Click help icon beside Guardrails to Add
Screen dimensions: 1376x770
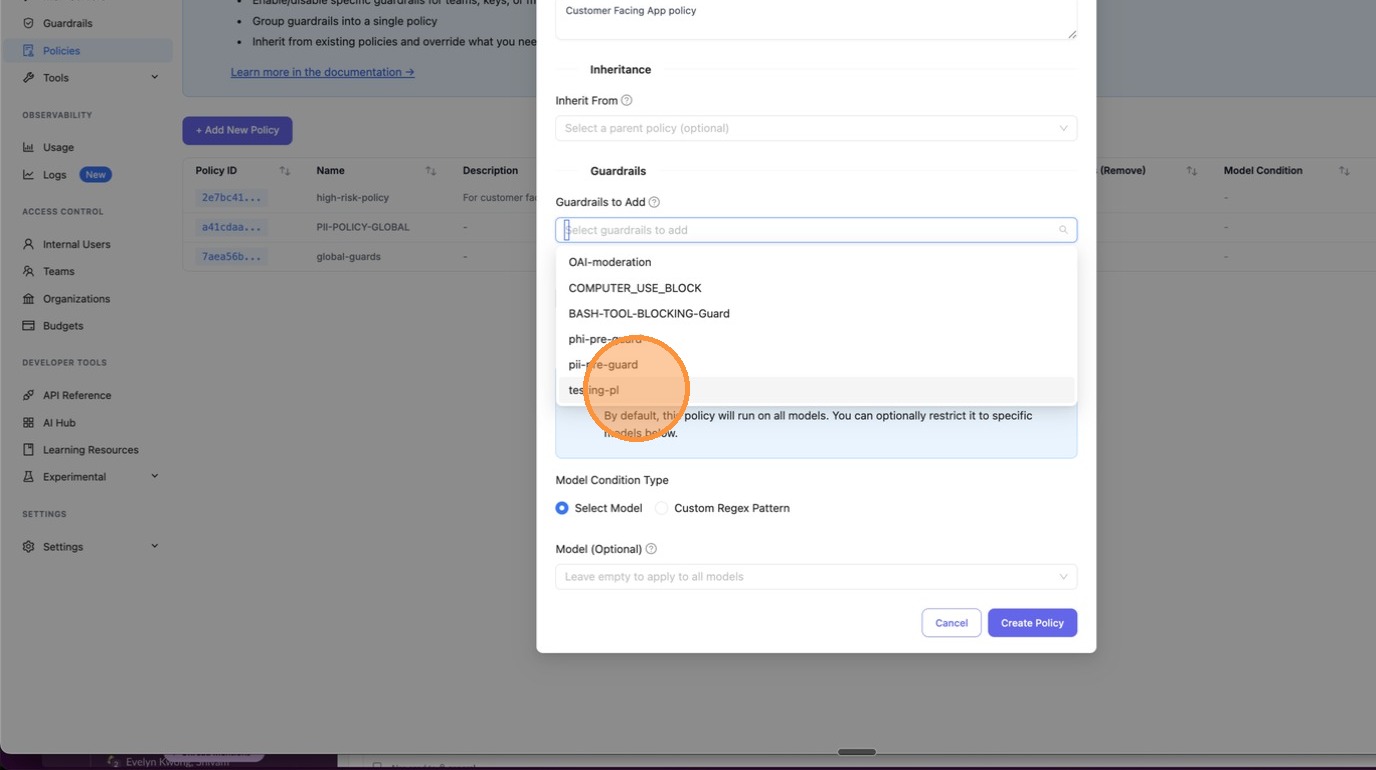pyautogui.click(x=655, y=202)
